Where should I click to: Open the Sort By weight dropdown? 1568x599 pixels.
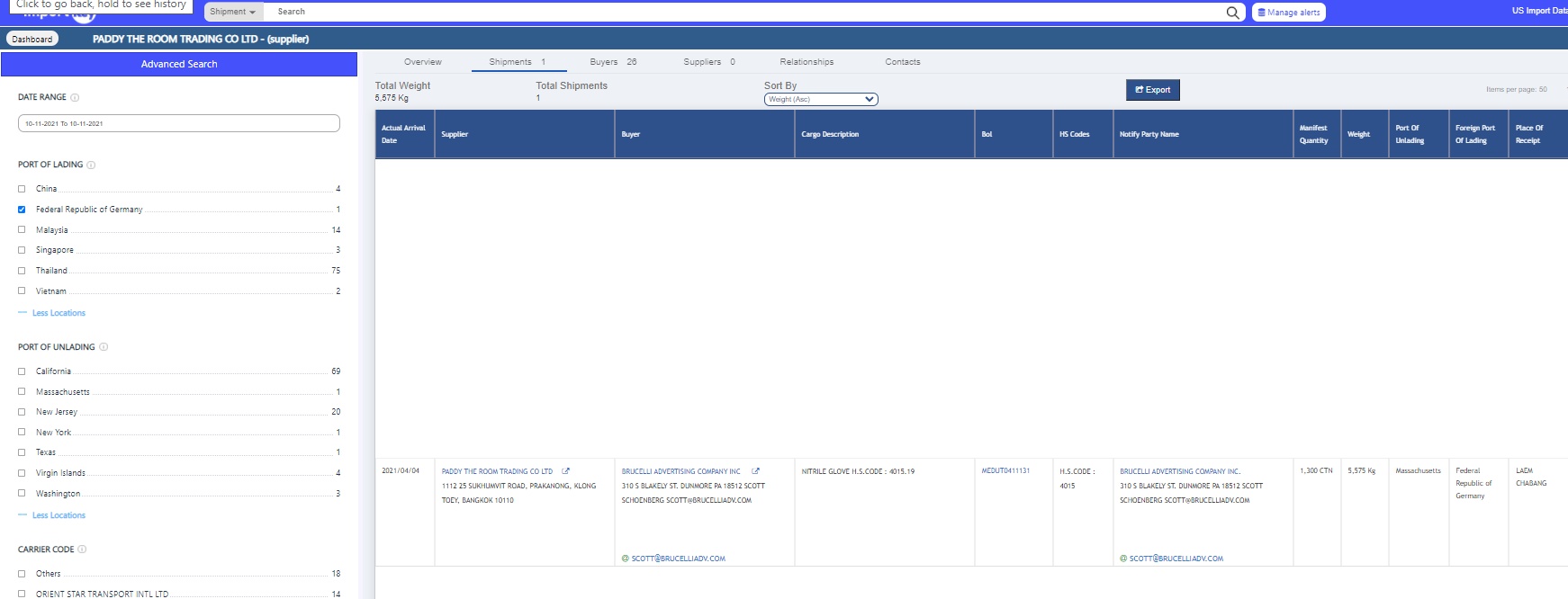[820, 100]
